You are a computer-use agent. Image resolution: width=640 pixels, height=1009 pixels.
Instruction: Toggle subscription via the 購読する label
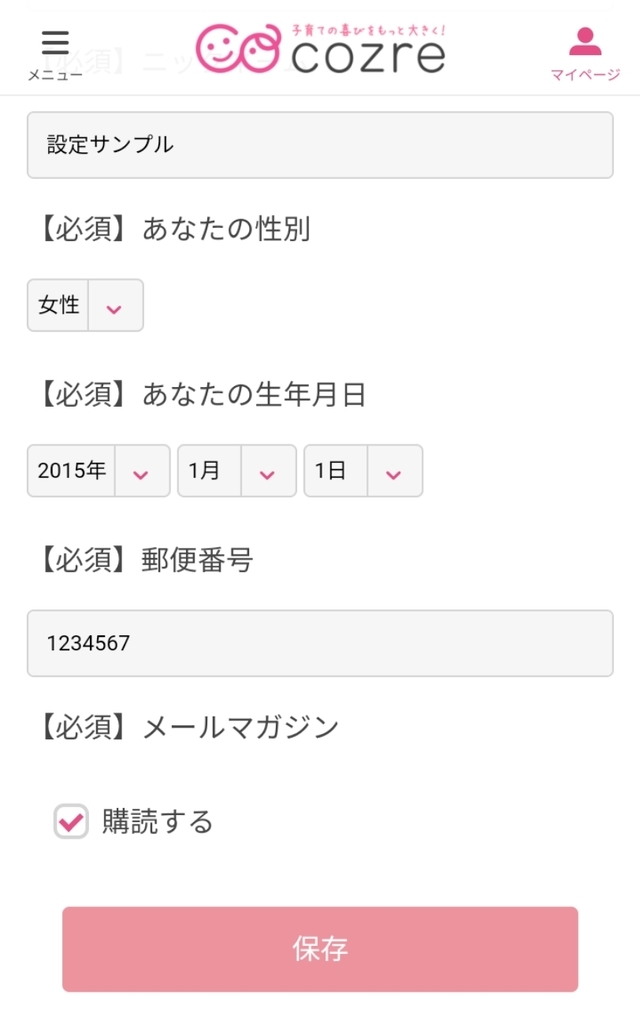pos(158,822)
